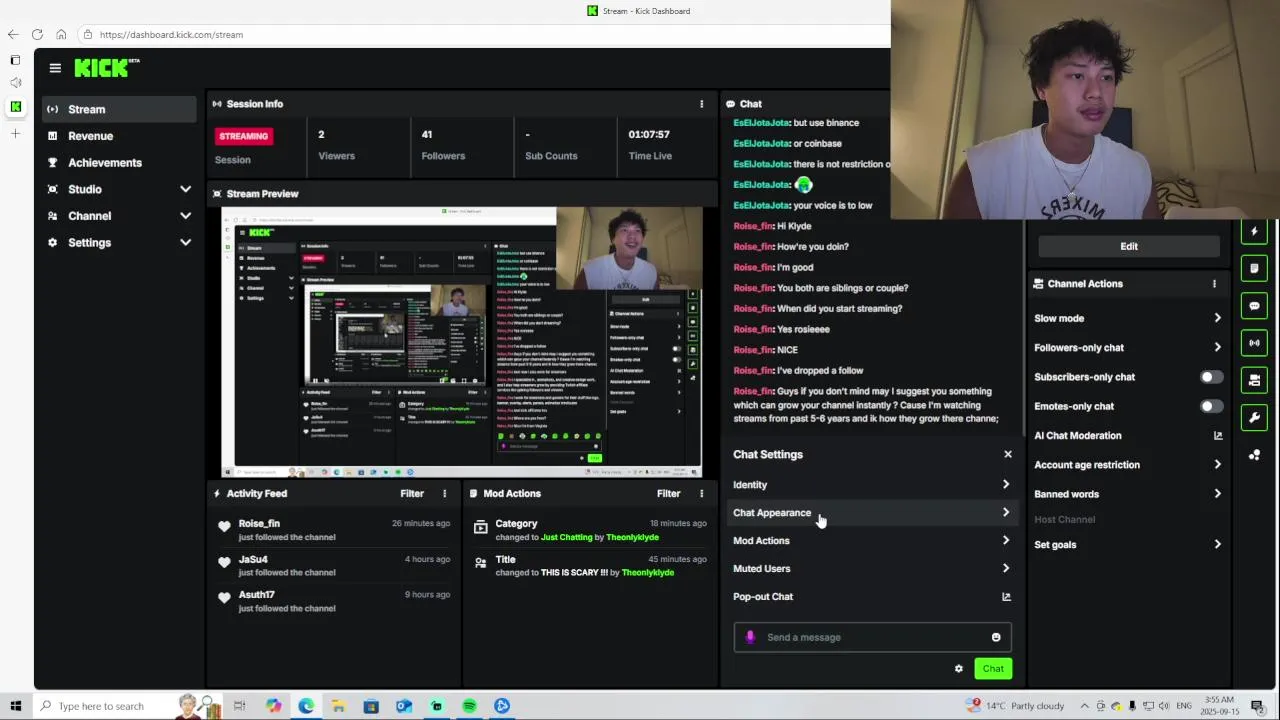Open the lightning bolt quick actions widget
This screenshot has height=720, width=1280.
click(1254, 232)
